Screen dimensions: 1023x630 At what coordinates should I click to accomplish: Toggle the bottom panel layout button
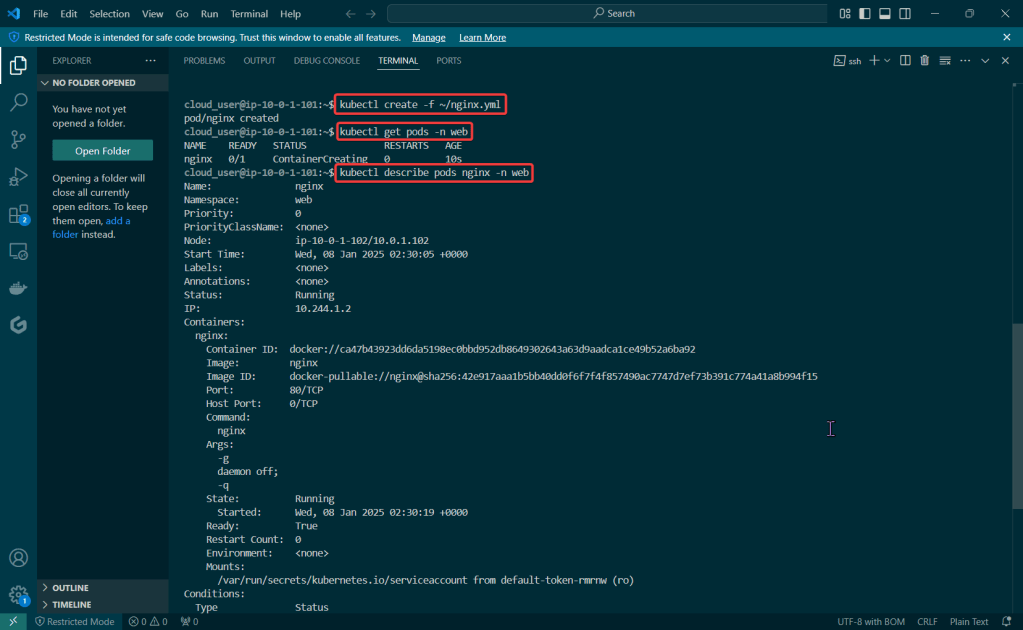(x=883, y=14)
